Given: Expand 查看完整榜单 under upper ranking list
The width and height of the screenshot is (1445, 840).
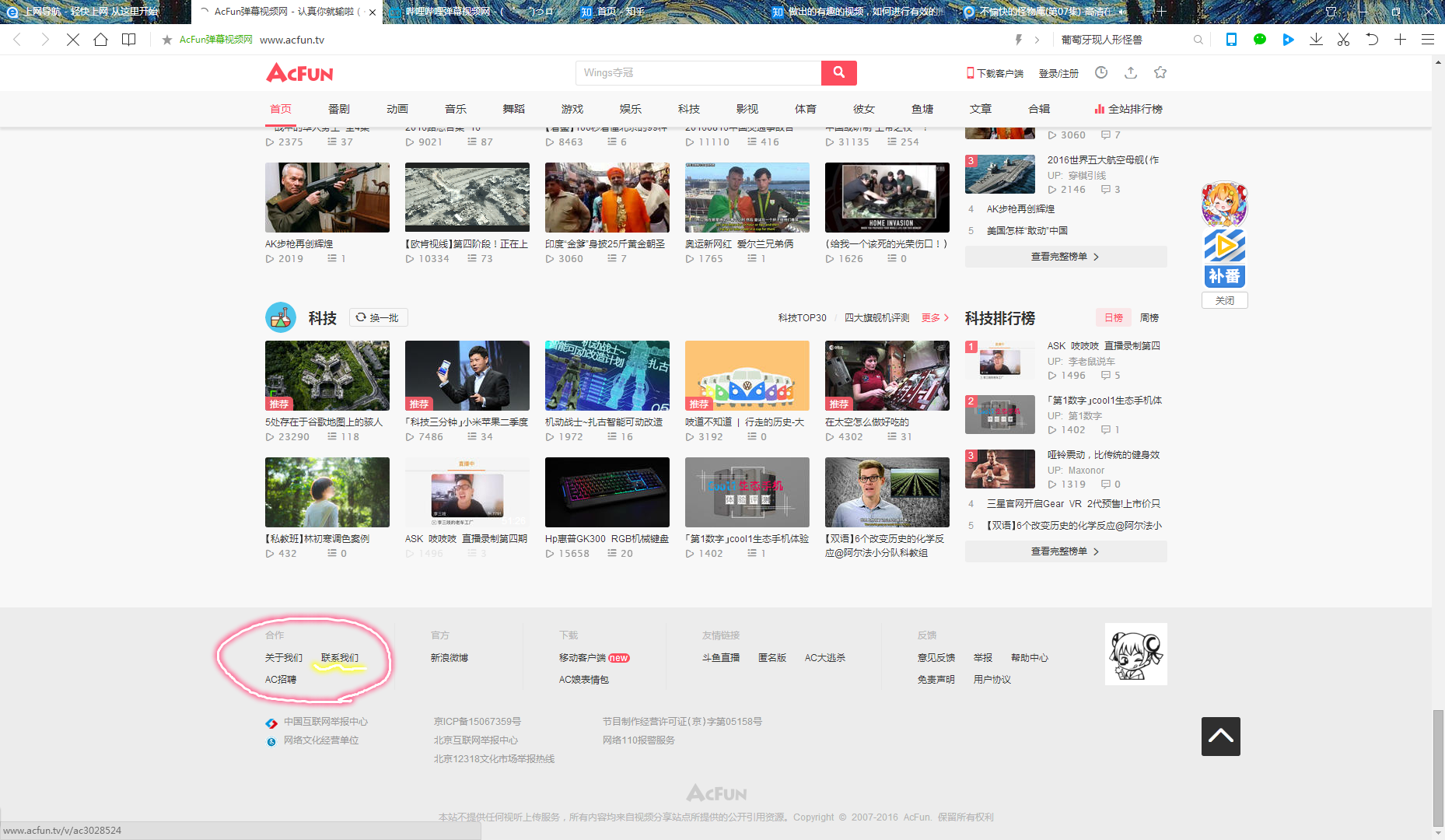Looking at the screenshot, I should 1065,257.
